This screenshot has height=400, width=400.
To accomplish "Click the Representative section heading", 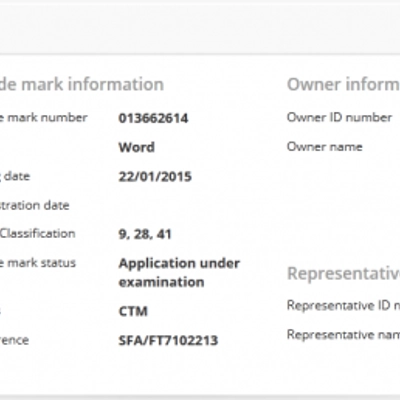I will (x=343, y=273).
